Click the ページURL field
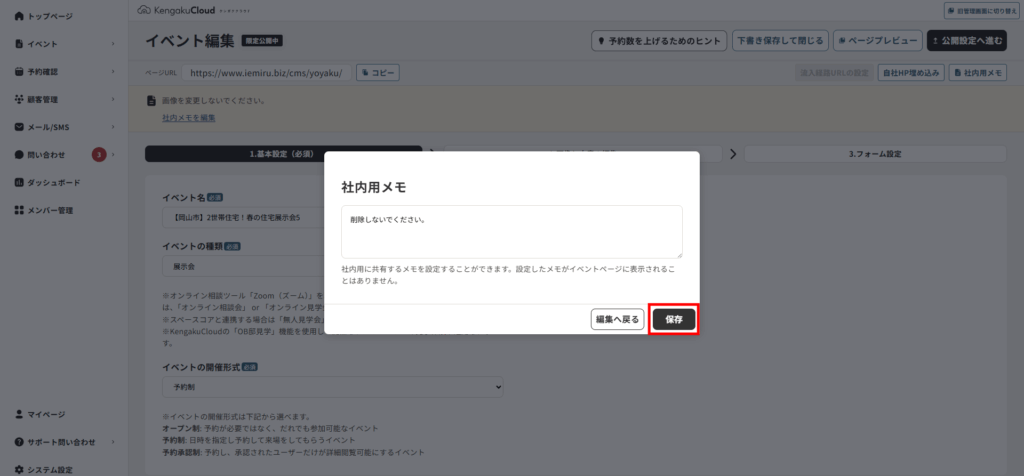Image resolution: width=1024 pixels, height=476 pixels. pyautogui.click(x=266, y=72)
